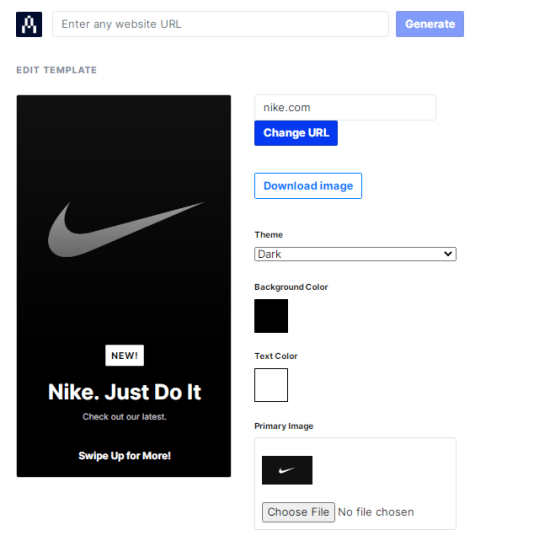Click the 'Check out our latest.' subtitle
Screen dimensions: 550x541
point(125,417)
